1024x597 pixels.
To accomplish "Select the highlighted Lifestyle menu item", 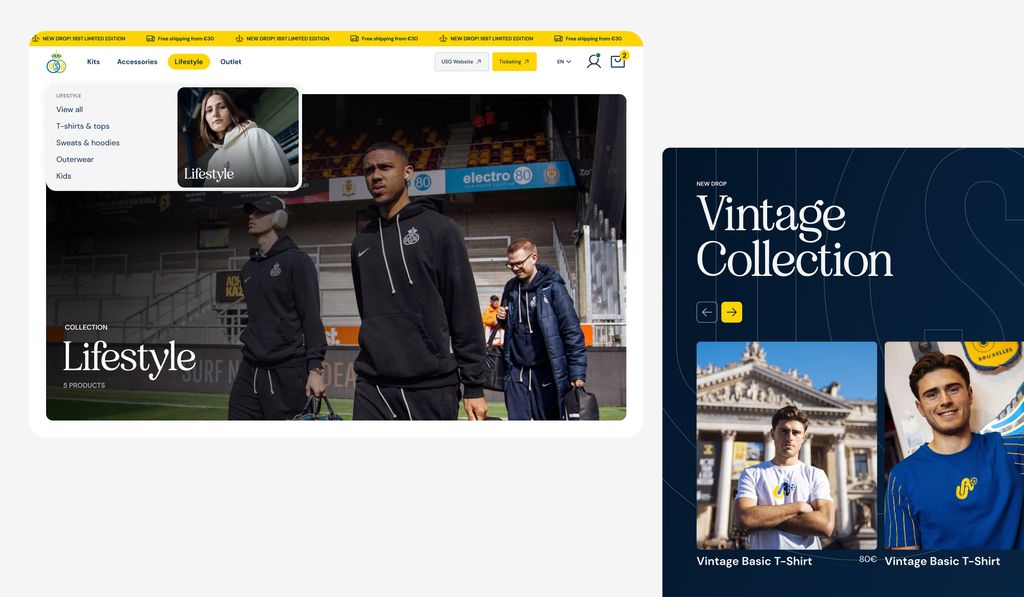I will point(189,62).
